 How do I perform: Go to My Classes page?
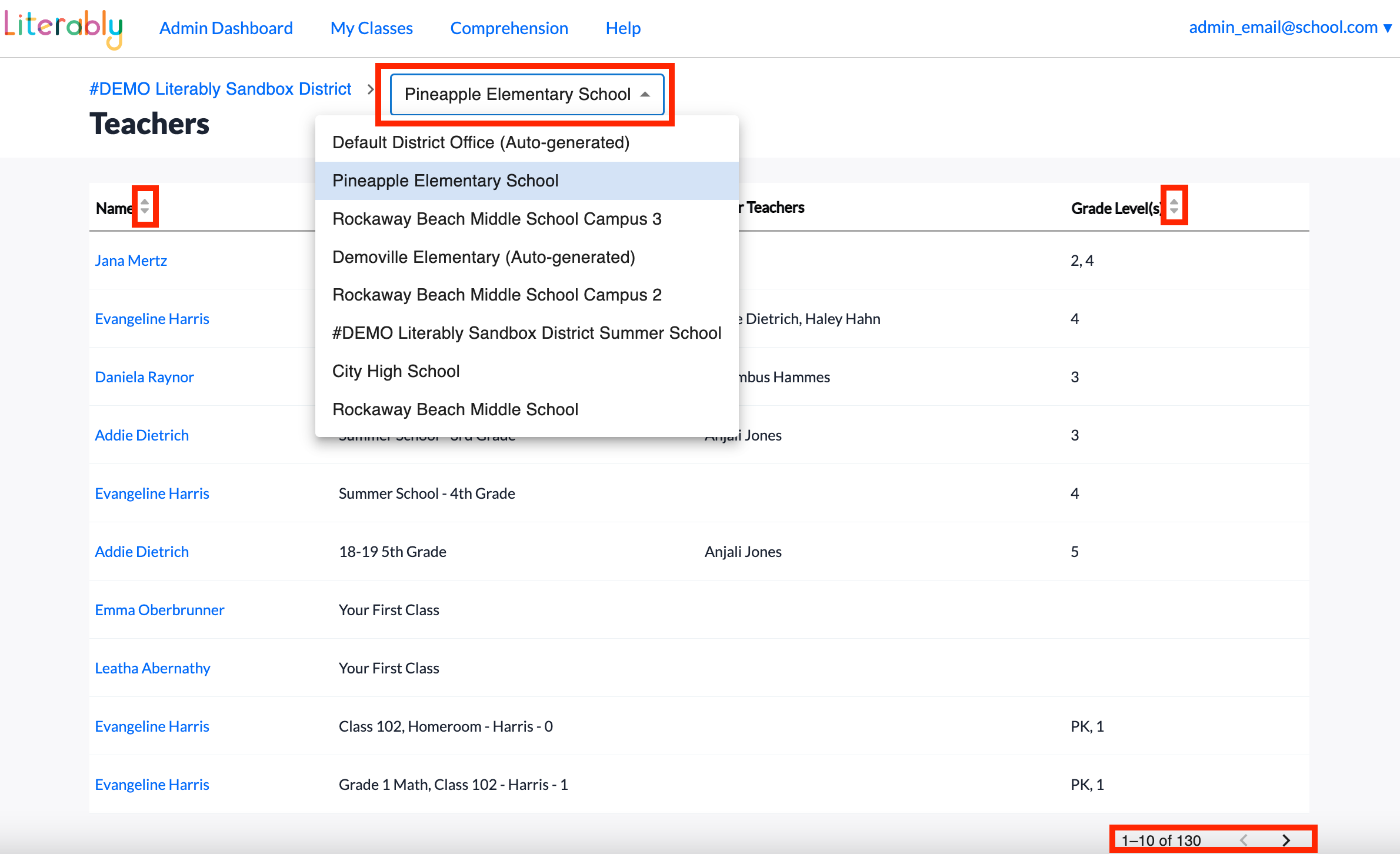(x=371, y=28)
